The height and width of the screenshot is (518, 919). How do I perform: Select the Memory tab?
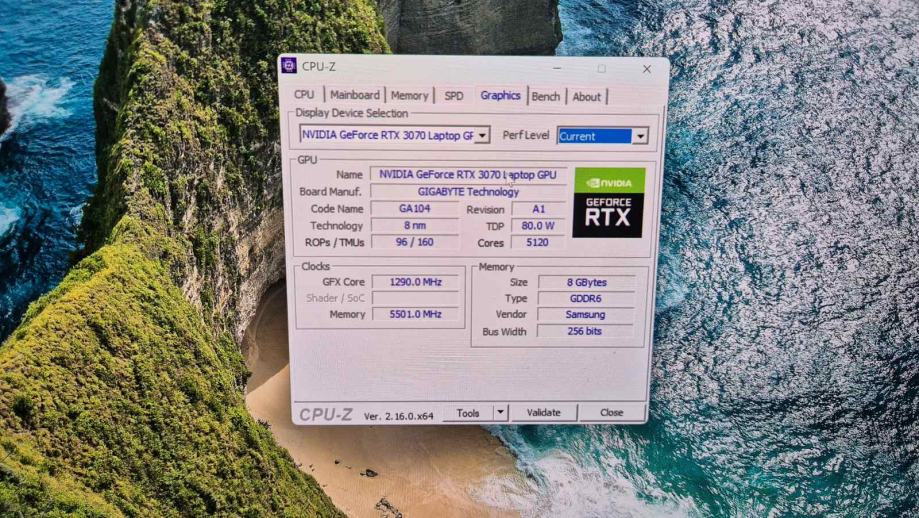pos(409,96)
